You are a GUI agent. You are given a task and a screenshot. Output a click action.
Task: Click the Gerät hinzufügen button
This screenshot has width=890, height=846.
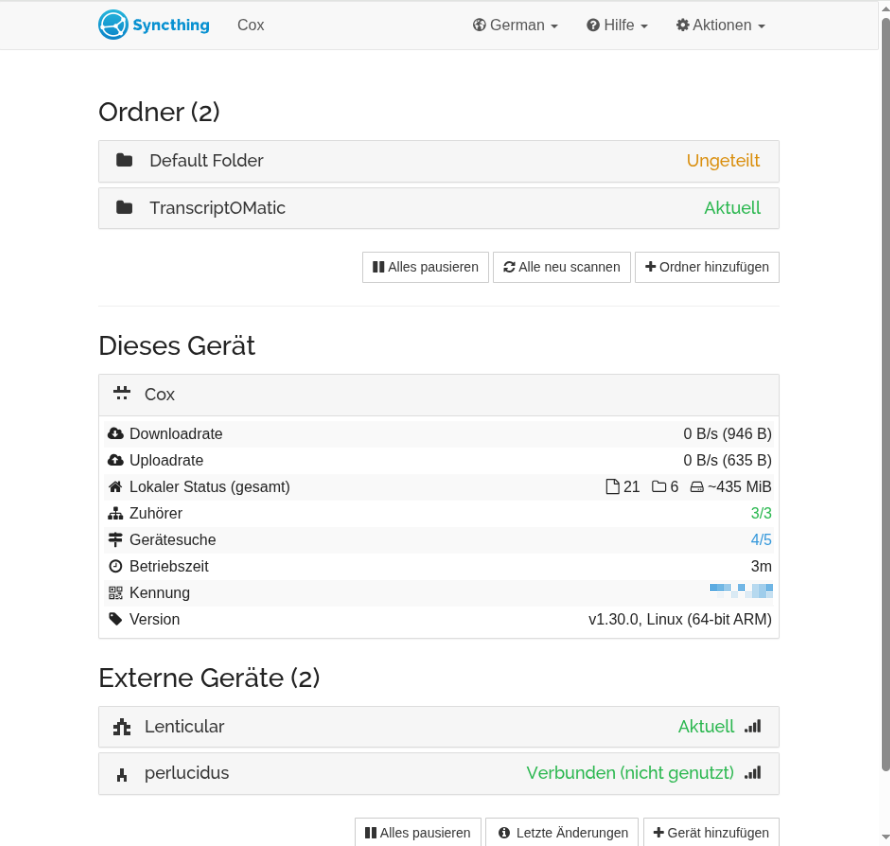click(711, 832)
